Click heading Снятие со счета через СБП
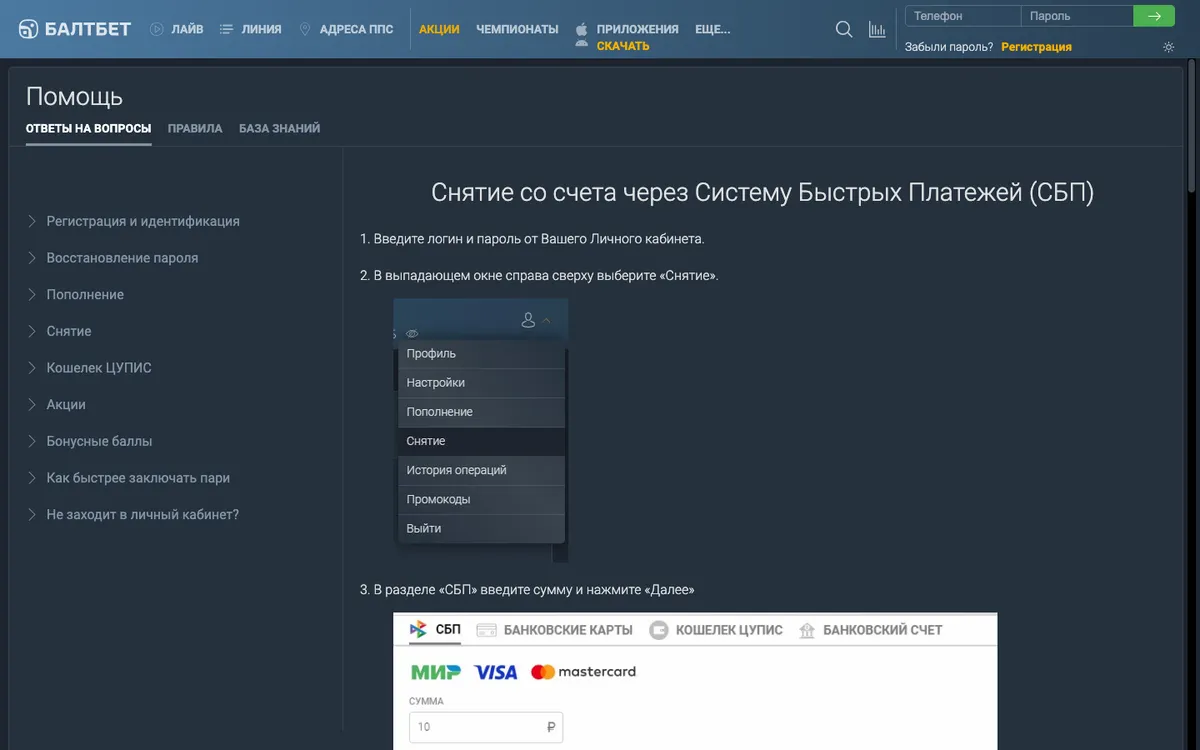 coord(762,192)
